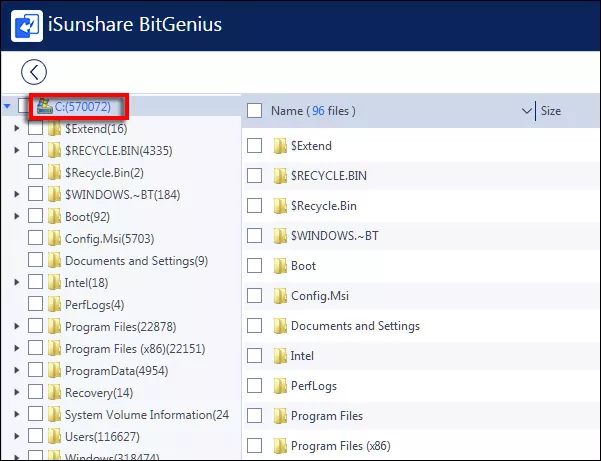The height and width of the screenshot is (461, 601).
Task: Tick the Boot checkbox in file list
Action: (255, 266)
